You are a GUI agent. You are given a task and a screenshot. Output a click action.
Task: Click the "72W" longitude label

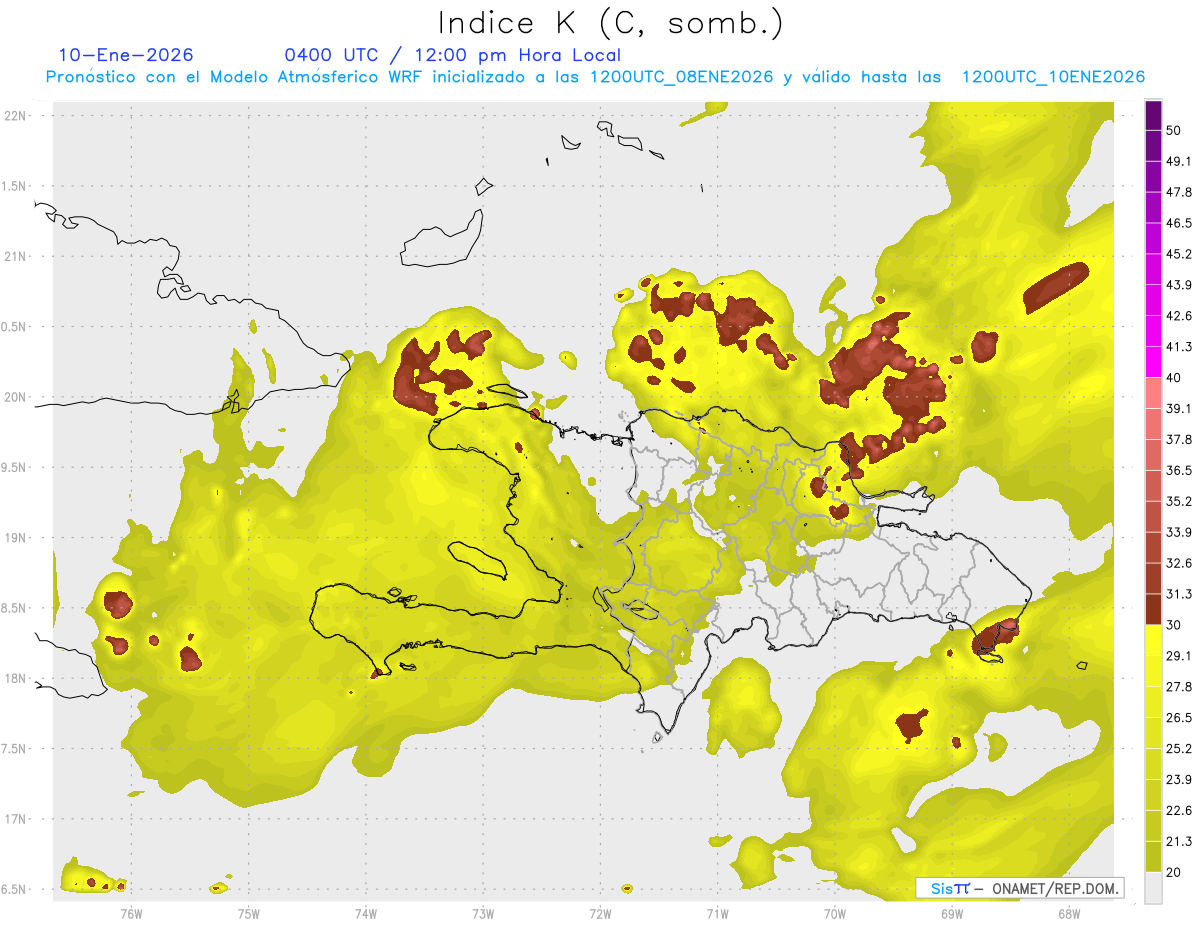pyautogui.click(x=600, y=913)
